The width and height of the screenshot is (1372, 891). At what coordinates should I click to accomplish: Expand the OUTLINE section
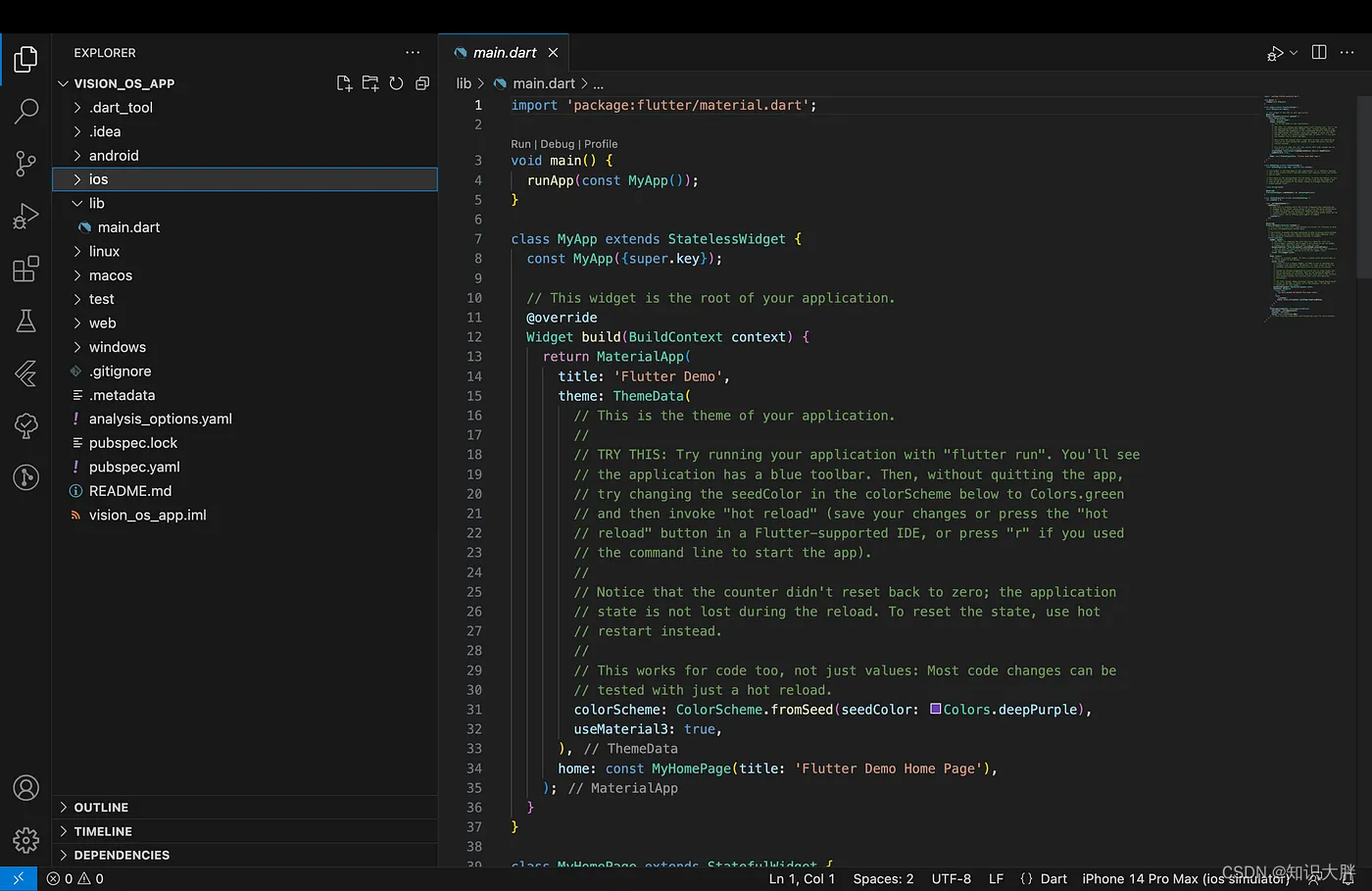tap(245, 808)
